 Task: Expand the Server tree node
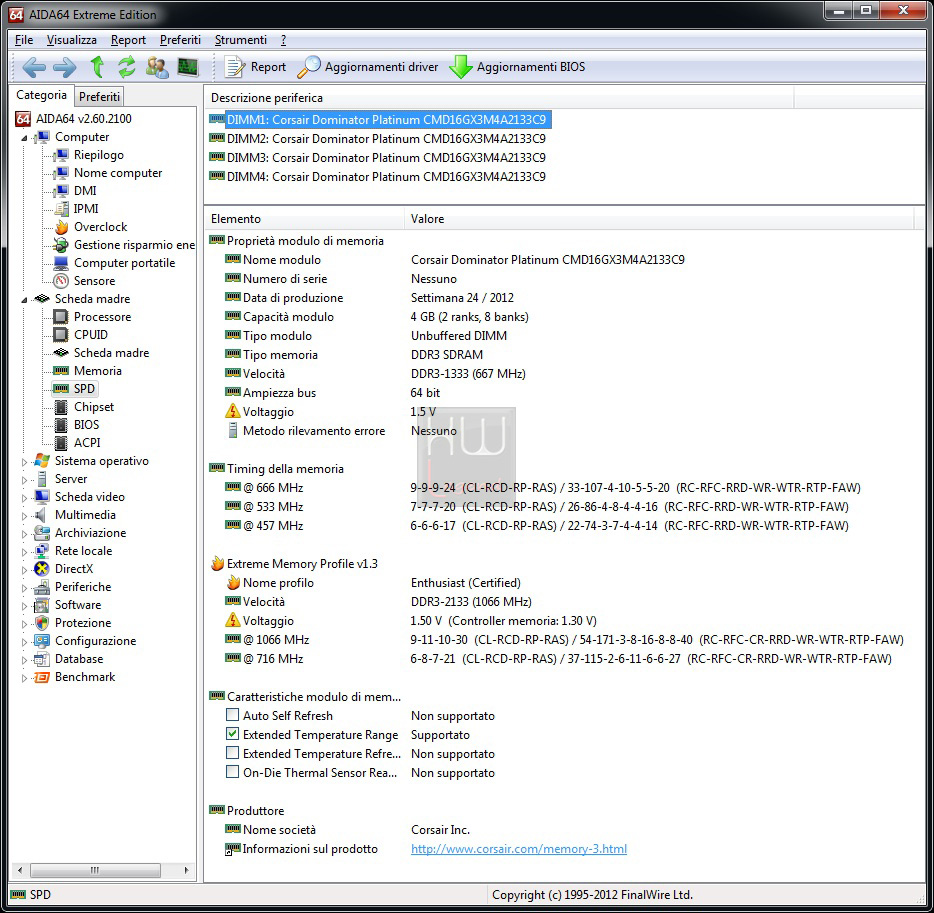coord(24,480)
